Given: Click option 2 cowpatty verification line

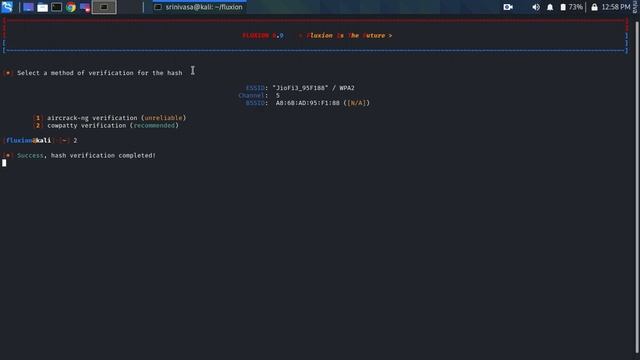Looking at the screenshot, I should 106,125.
